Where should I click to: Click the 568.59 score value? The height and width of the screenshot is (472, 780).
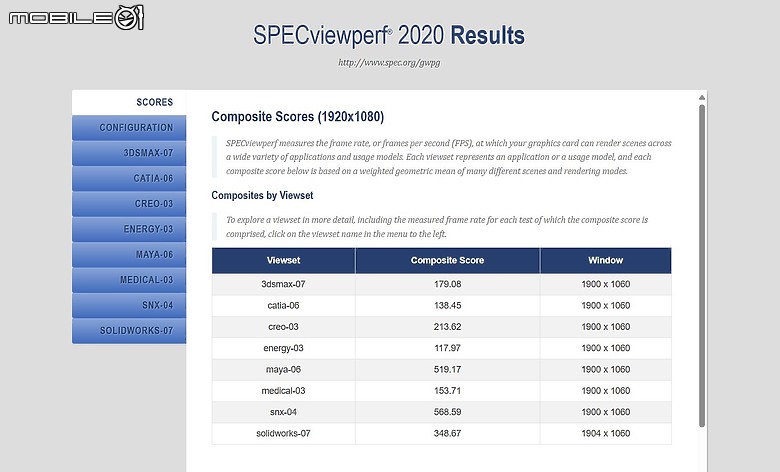click(448, 412)
